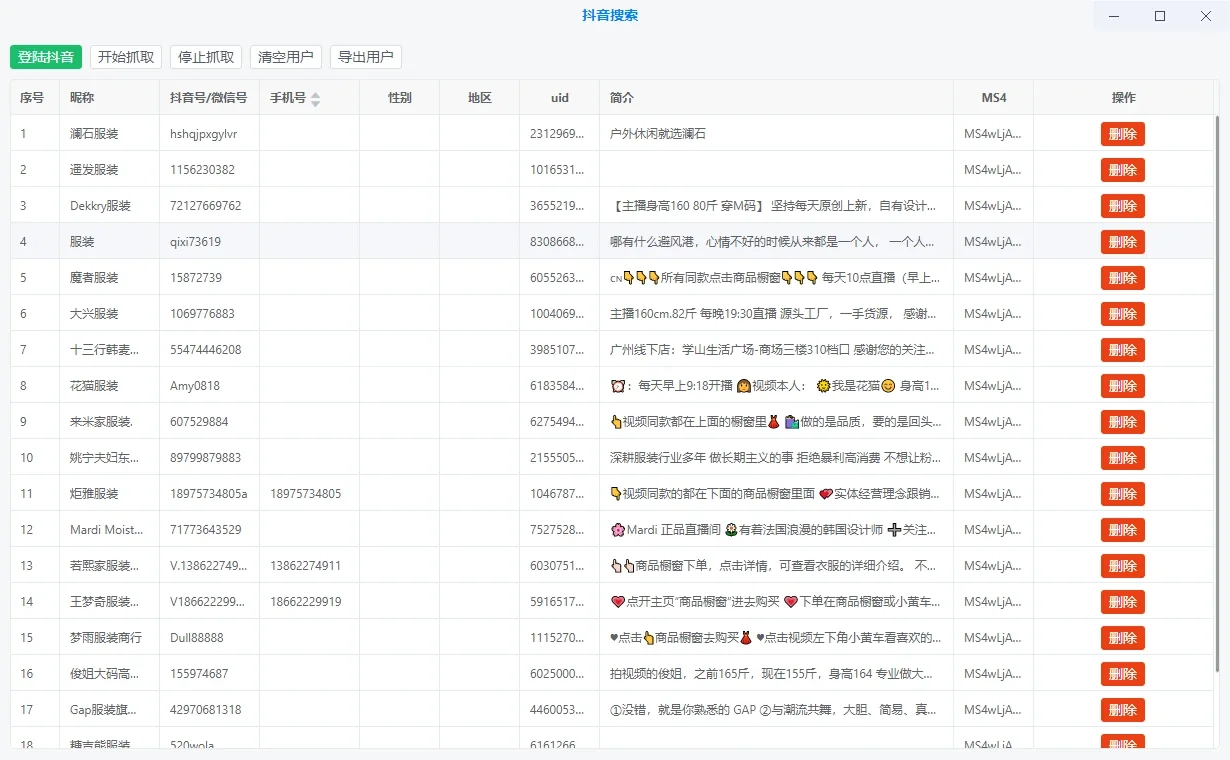
Task: Clear users with 清空用户 button
Action: pos(286,57)
